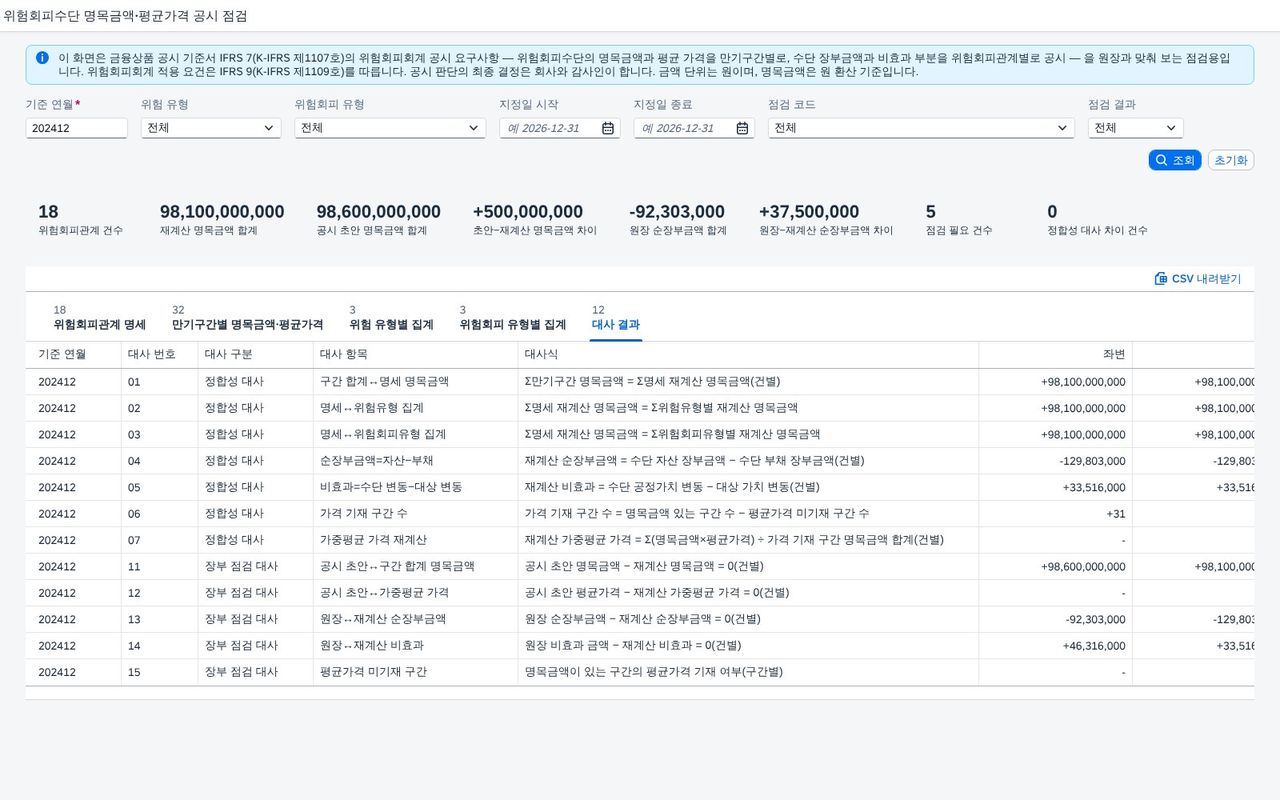Open the 점검 코드 dropdown
Image resolution: width=1280 pixels, height=800 pixels.
(x=921, y=128)
